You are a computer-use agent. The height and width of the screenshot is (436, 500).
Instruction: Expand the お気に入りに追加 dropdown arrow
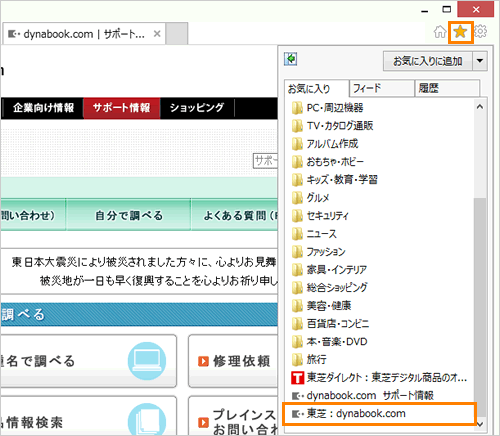[x=480, y=61]
